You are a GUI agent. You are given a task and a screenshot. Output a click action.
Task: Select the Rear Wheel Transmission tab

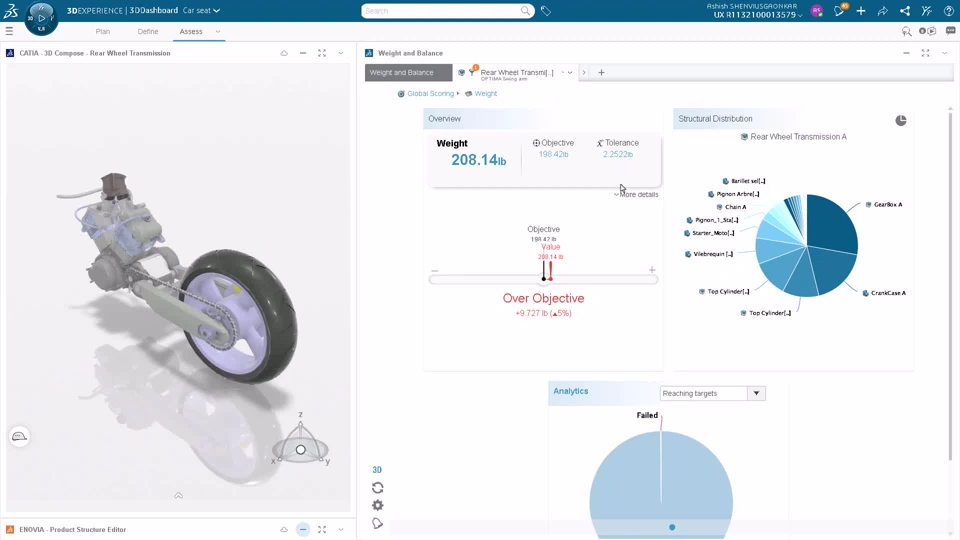click(x=516, y=72)
